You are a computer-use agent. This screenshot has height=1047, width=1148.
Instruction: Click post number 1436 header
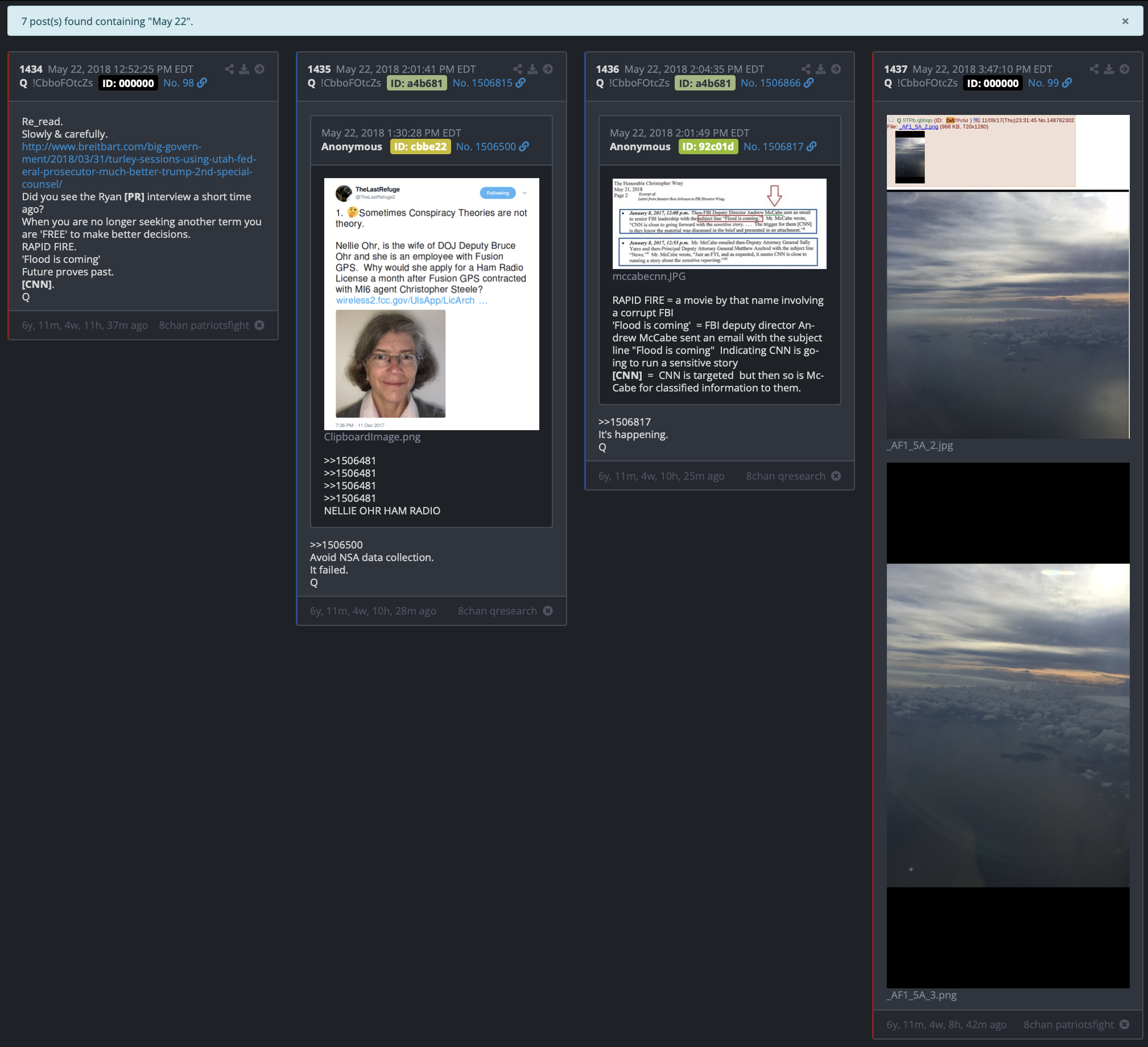click(x=607, y=69)
